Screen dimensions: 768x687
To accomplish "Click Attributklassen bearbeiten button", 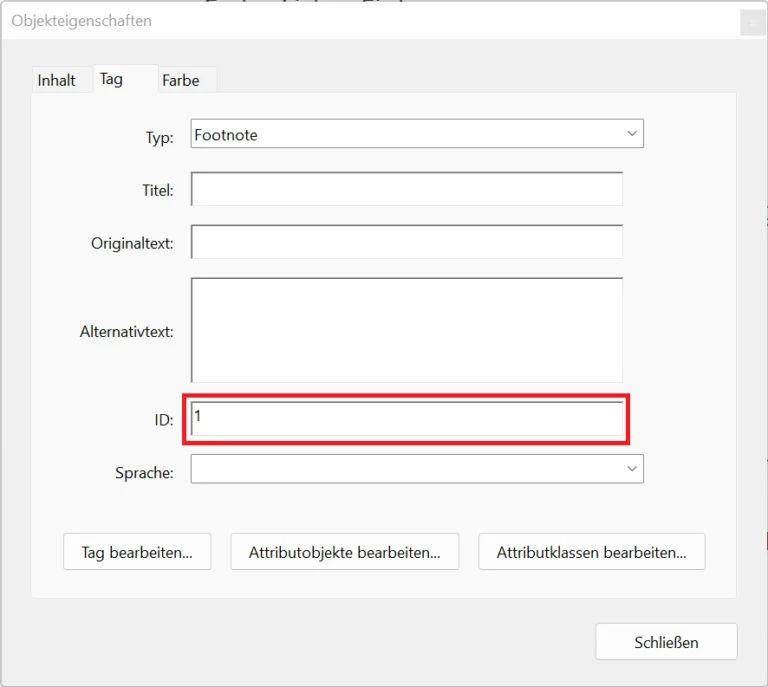I will (591, 551).
